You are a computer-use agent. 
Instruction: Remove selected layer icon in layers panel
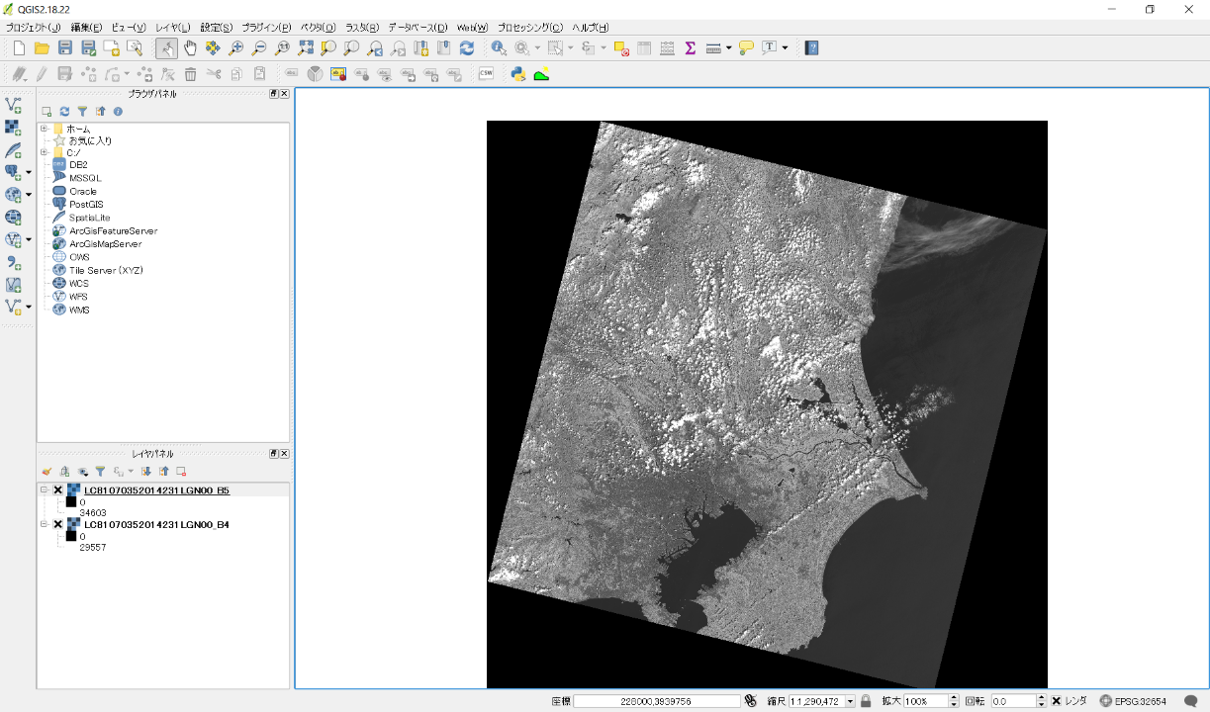click(181, 471)
